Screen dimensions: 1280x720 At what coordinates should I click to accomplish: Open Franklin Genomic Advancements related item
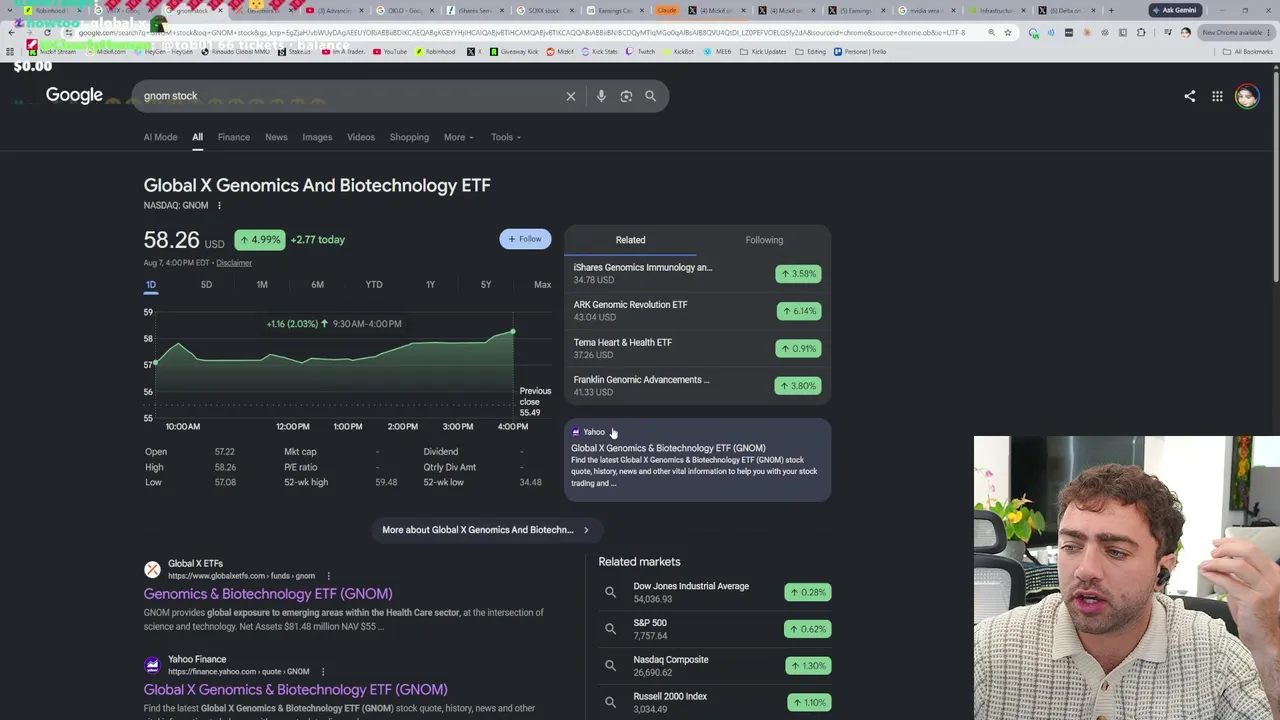coord(697,386)
